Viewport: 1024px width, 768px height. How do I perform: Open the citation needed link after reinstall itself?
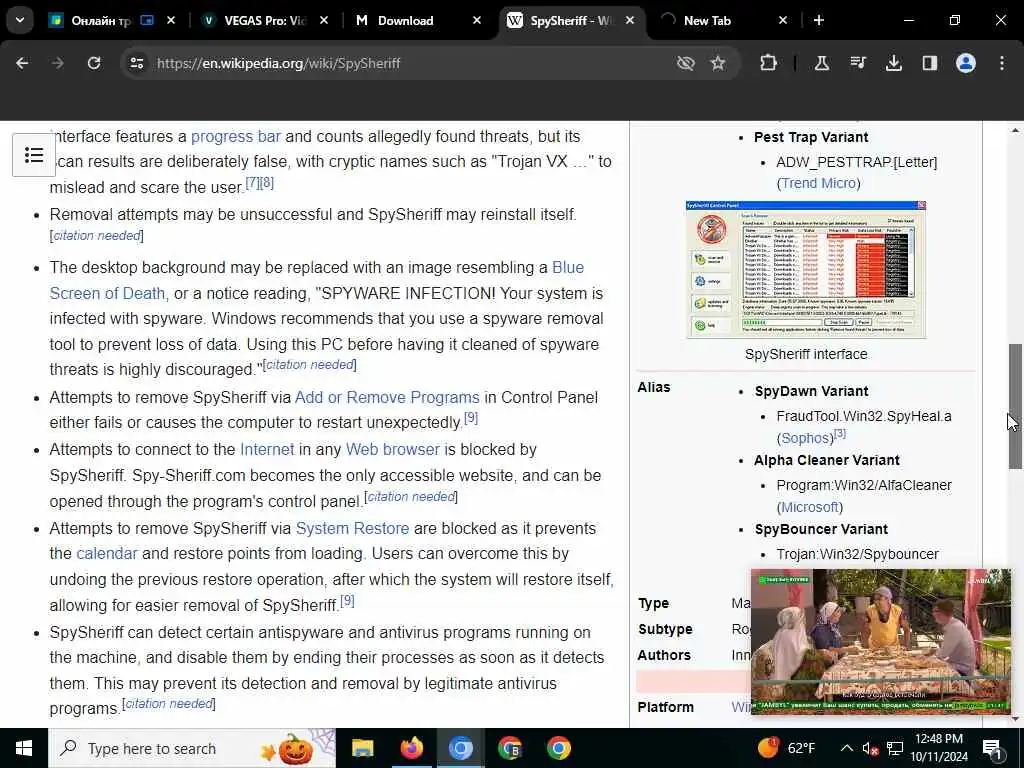97,236
